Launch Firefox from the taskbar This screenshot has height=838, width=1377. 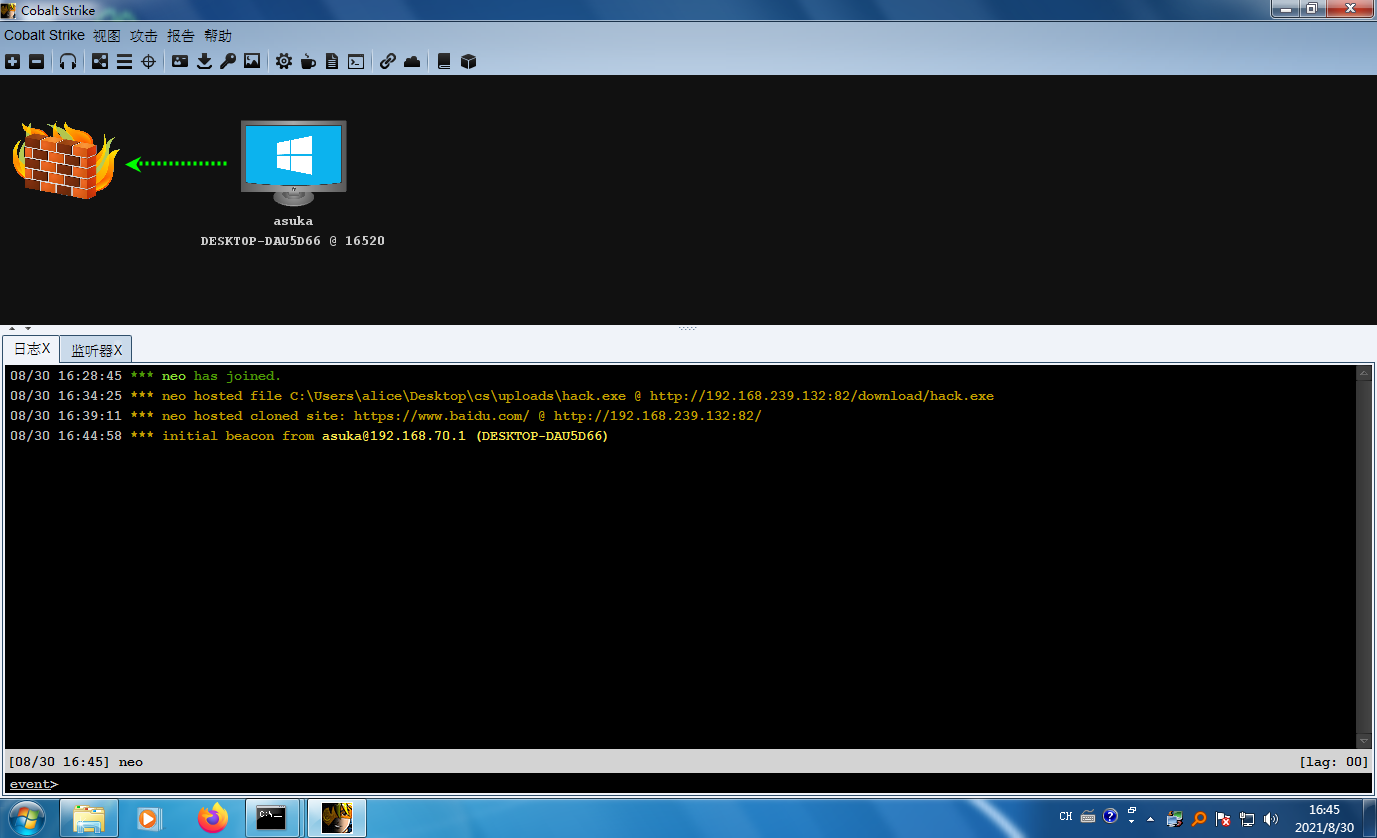(212, 818)
